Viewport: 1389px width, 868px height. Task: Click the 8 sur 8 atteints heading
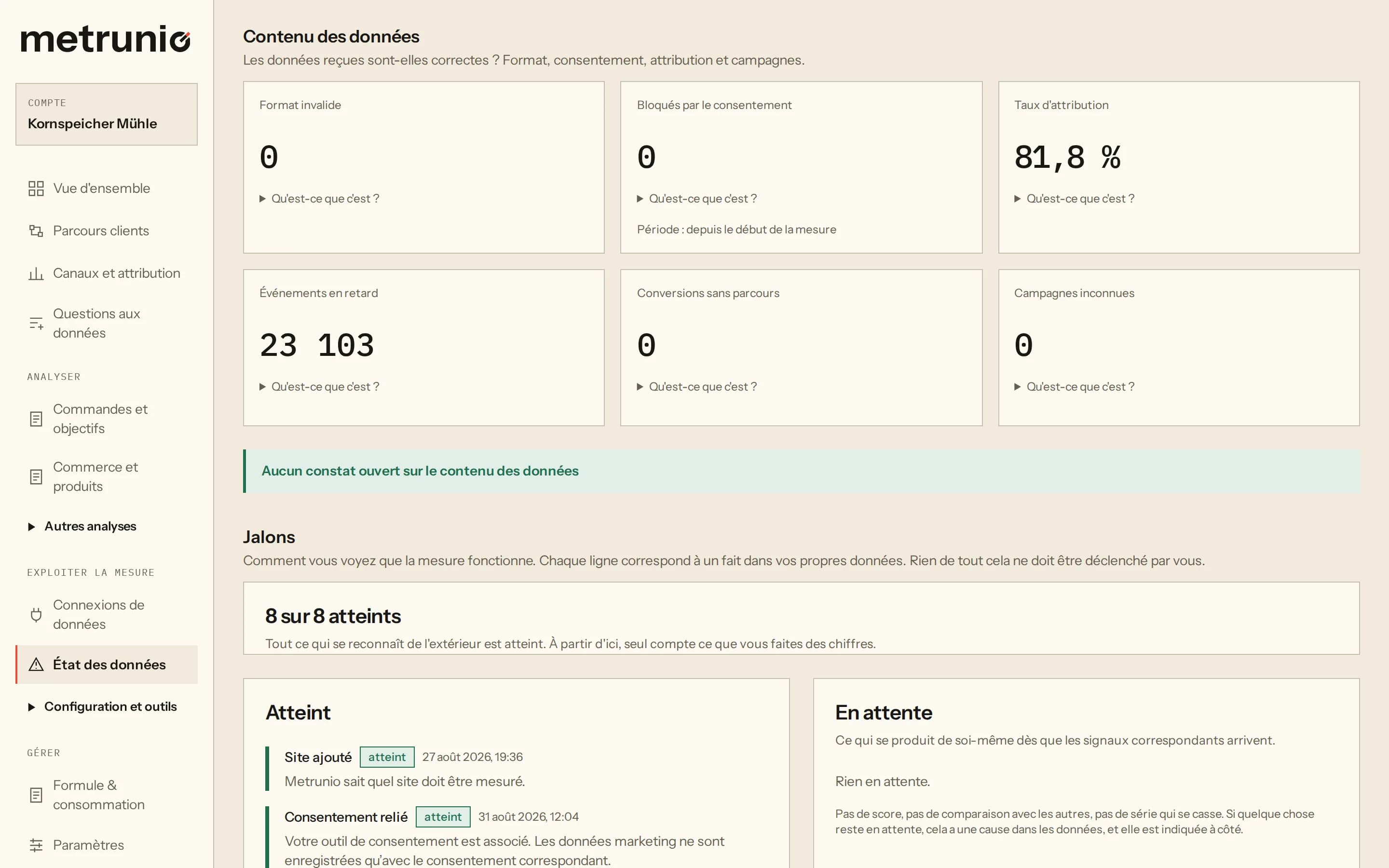pyautogui.click(x=333, y=616)
